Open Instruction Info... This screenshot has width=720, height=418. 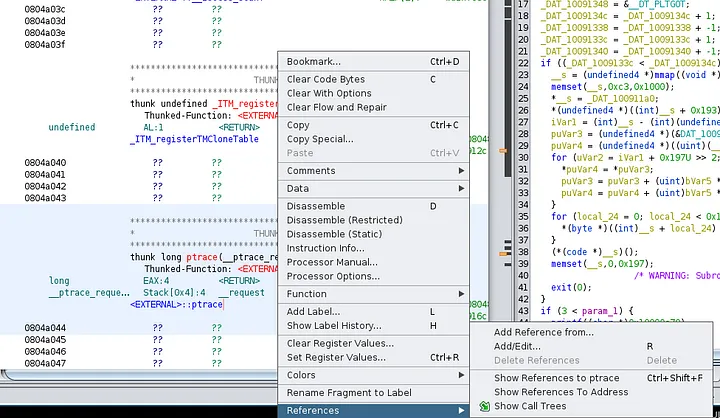[373, 248]
